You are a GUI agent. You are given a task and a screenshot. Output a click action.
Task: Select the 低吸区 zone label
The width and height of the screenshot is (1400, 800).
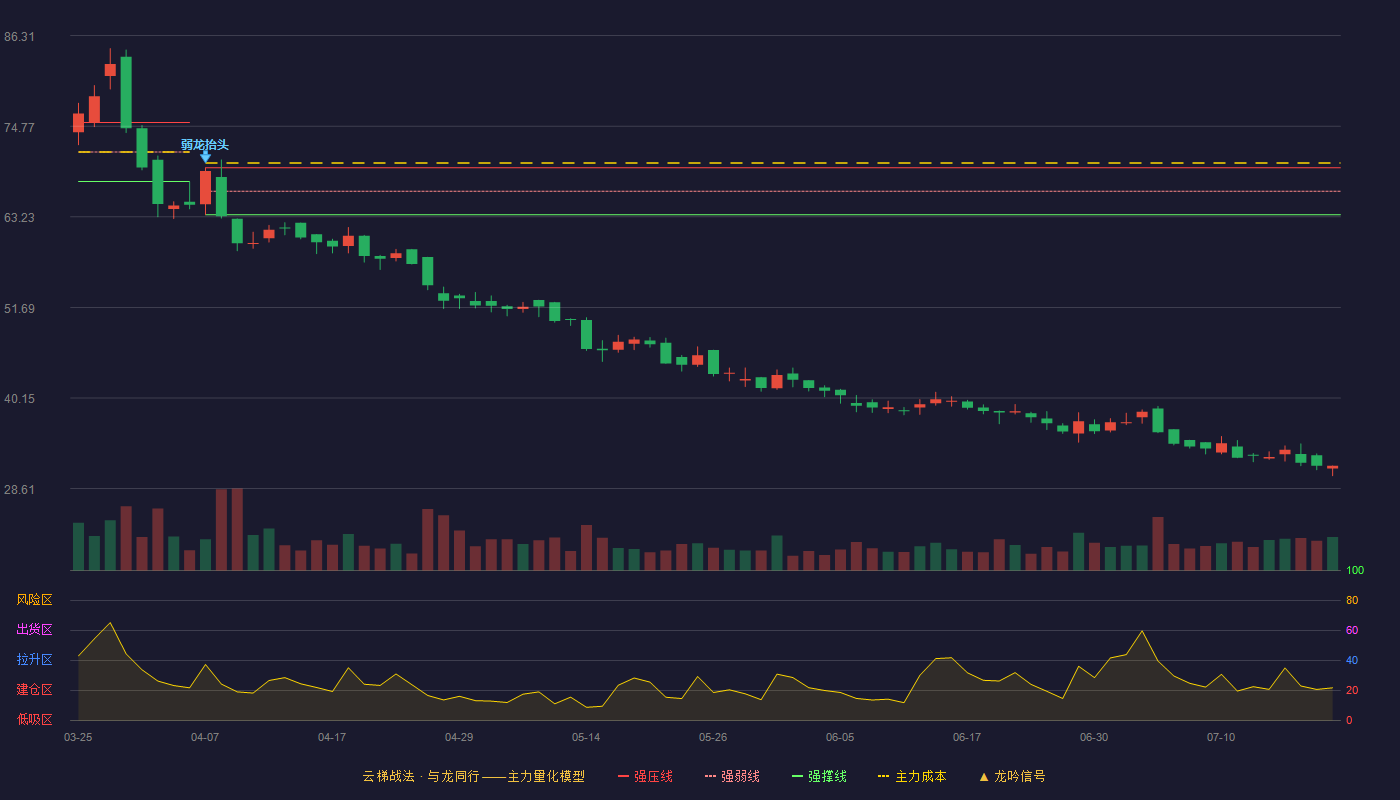(34, 719)
